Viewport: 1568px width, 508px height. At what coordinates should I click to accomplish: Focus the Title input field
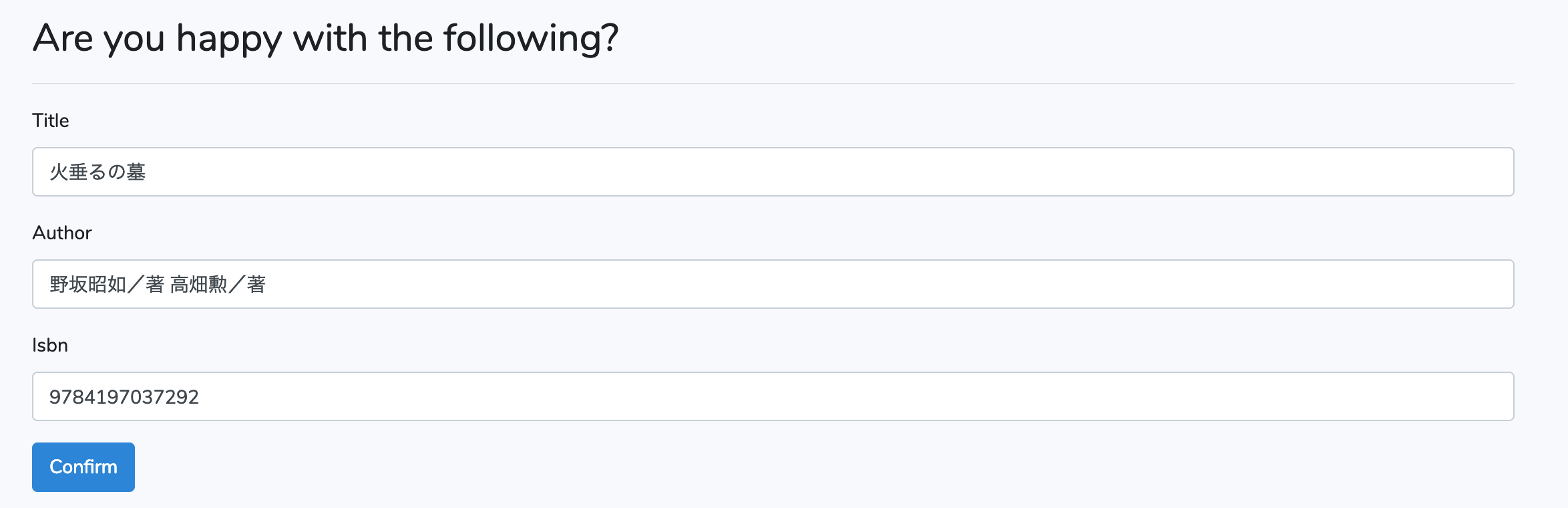(x=773, y=172)
